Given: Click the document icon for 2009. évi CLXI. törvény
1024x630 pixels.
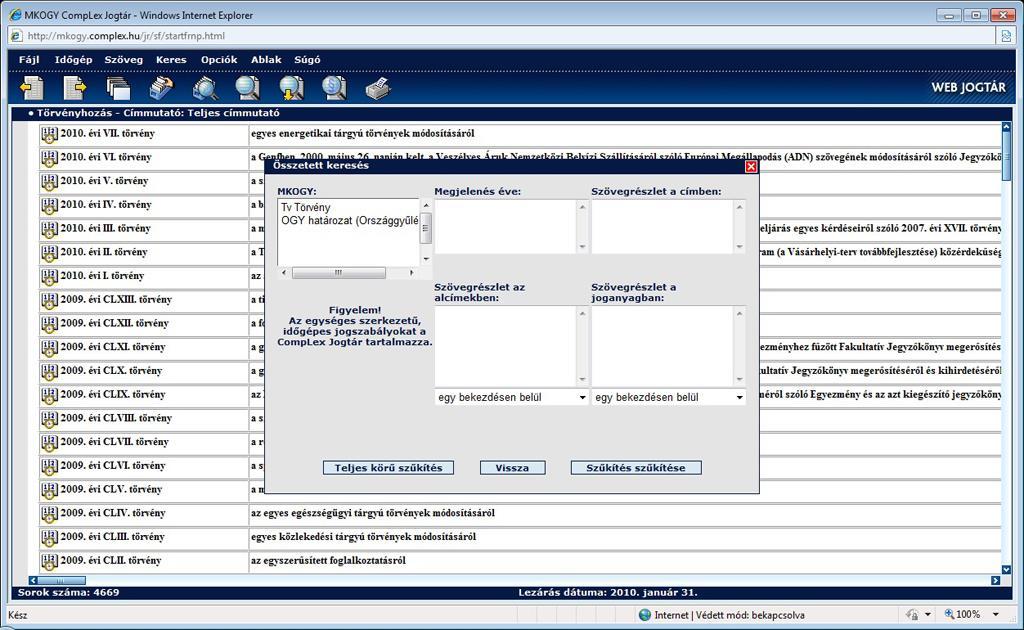Looking at the screenshot, I should click(49, 348).
